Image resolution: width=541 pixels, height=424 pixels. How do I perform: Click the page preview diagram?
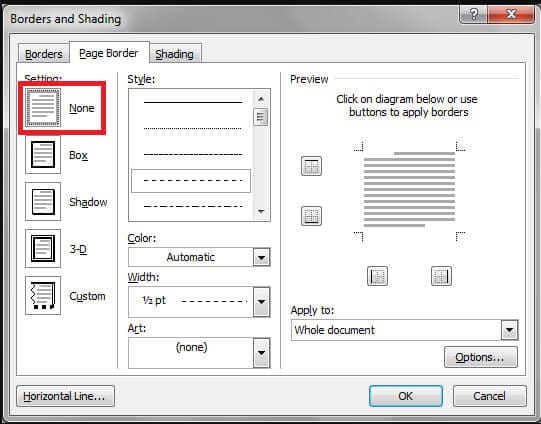(409, 190)
